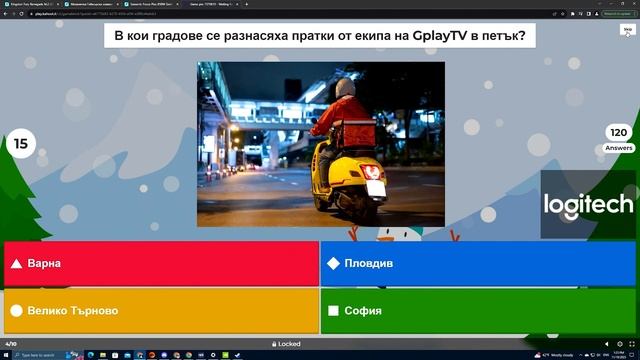Click the 15 seconds countdown timer
This screenshot has height=360, width=640.
click(21, 143)
